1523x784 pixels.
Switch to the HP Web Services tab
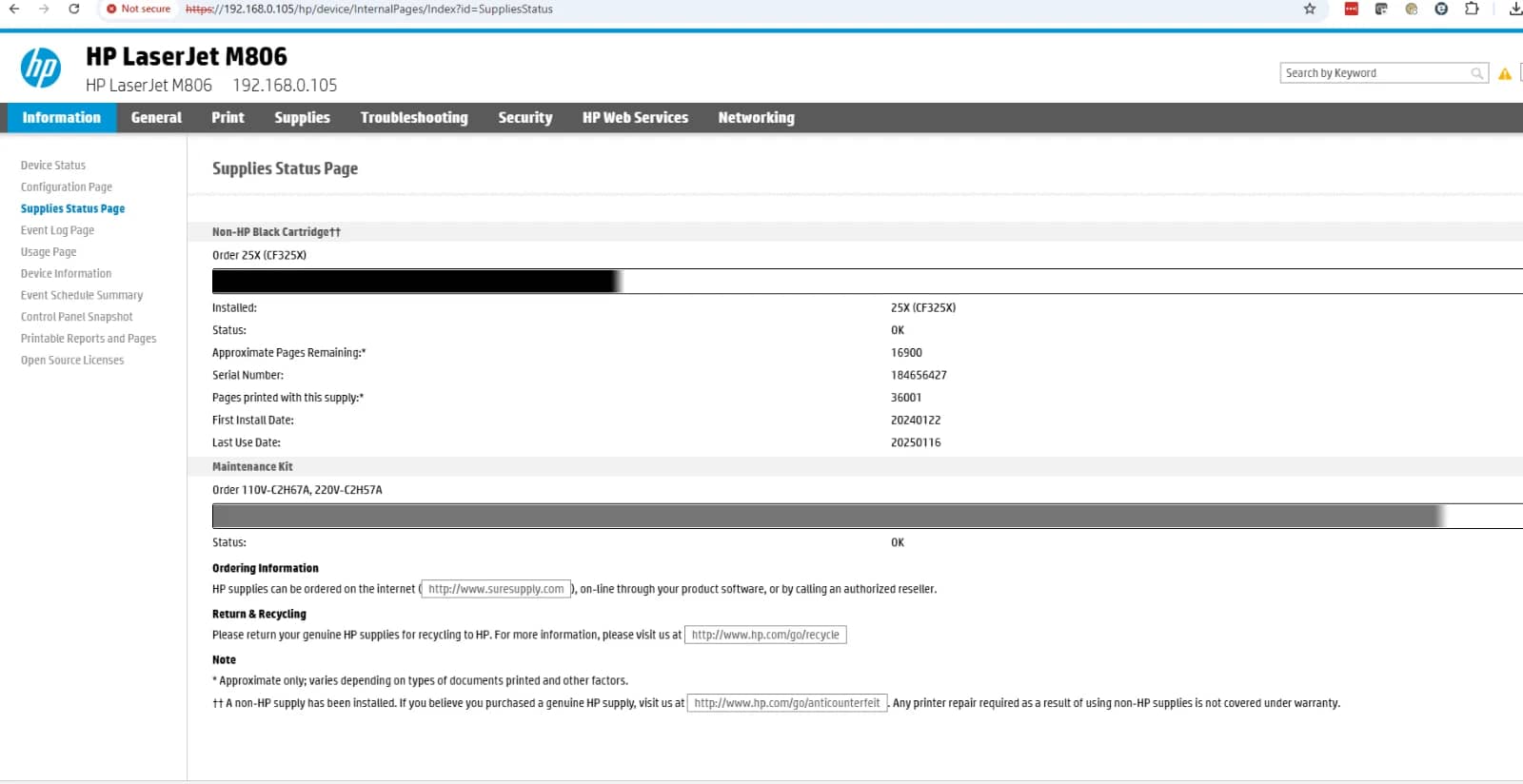point(635,118)
